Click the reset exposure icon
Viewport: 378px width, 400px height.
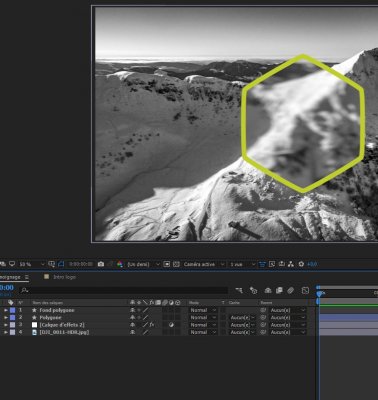(301, 264)
